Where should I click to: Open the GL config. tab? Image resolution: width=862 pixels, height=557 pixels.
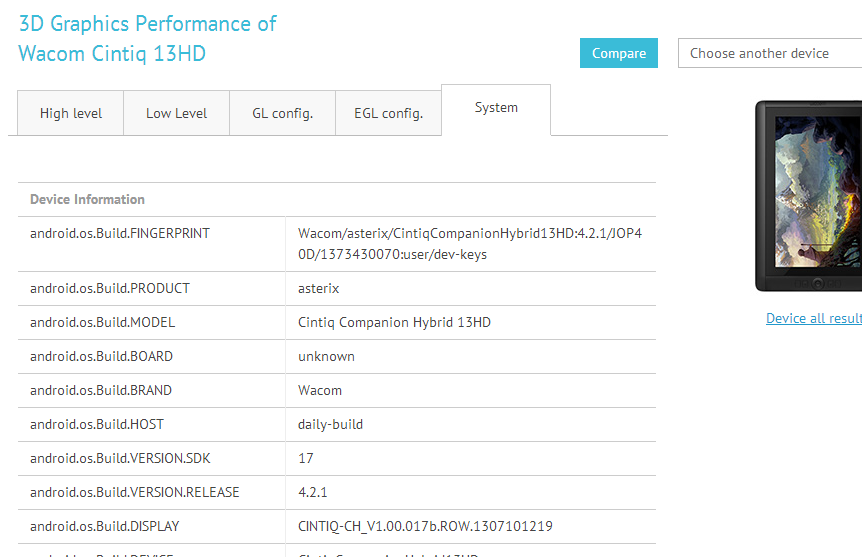(x=283, y=113)
